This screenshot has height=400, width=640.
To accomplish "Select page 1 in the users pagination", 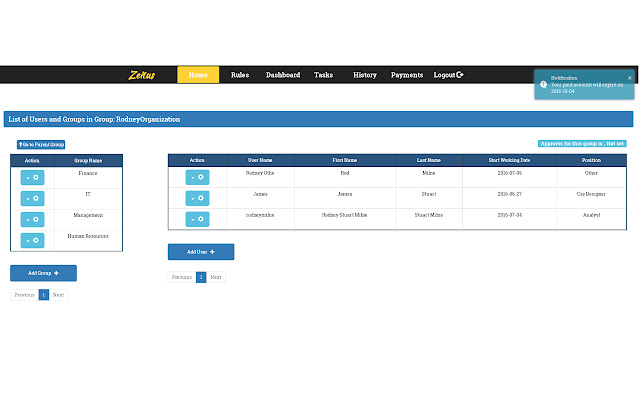I will pos(201,277).
